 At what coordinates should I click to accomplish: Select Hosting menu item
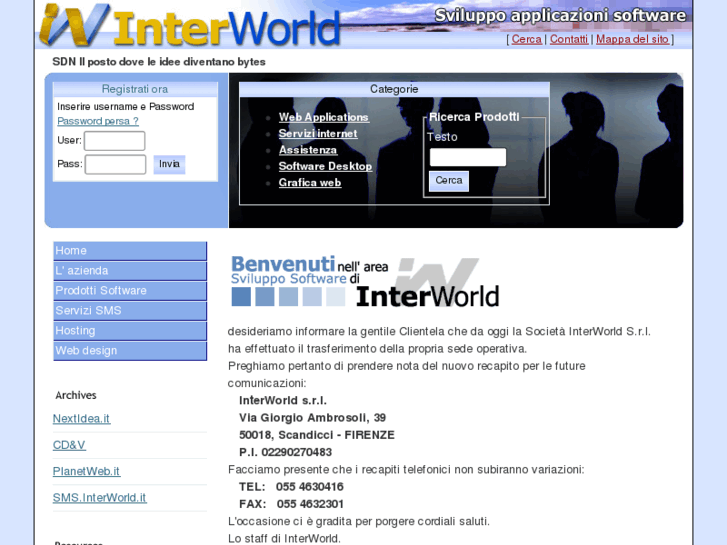[130, 331]
